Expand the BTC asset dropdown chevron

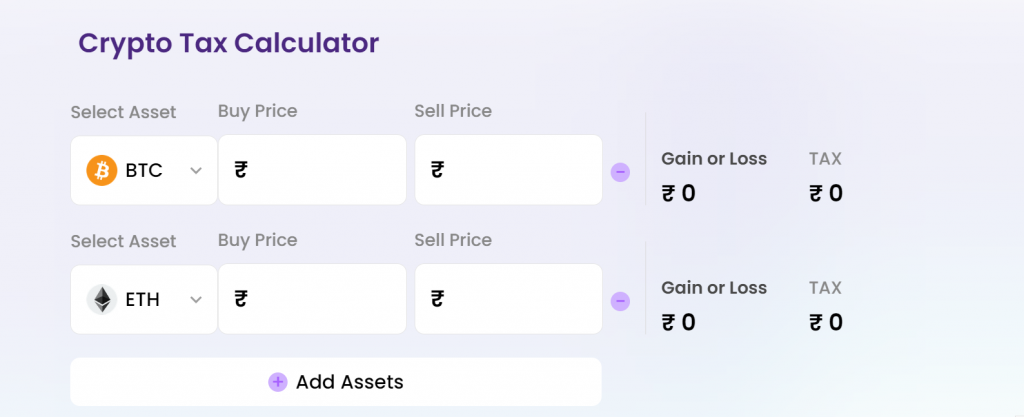(196, 171)
